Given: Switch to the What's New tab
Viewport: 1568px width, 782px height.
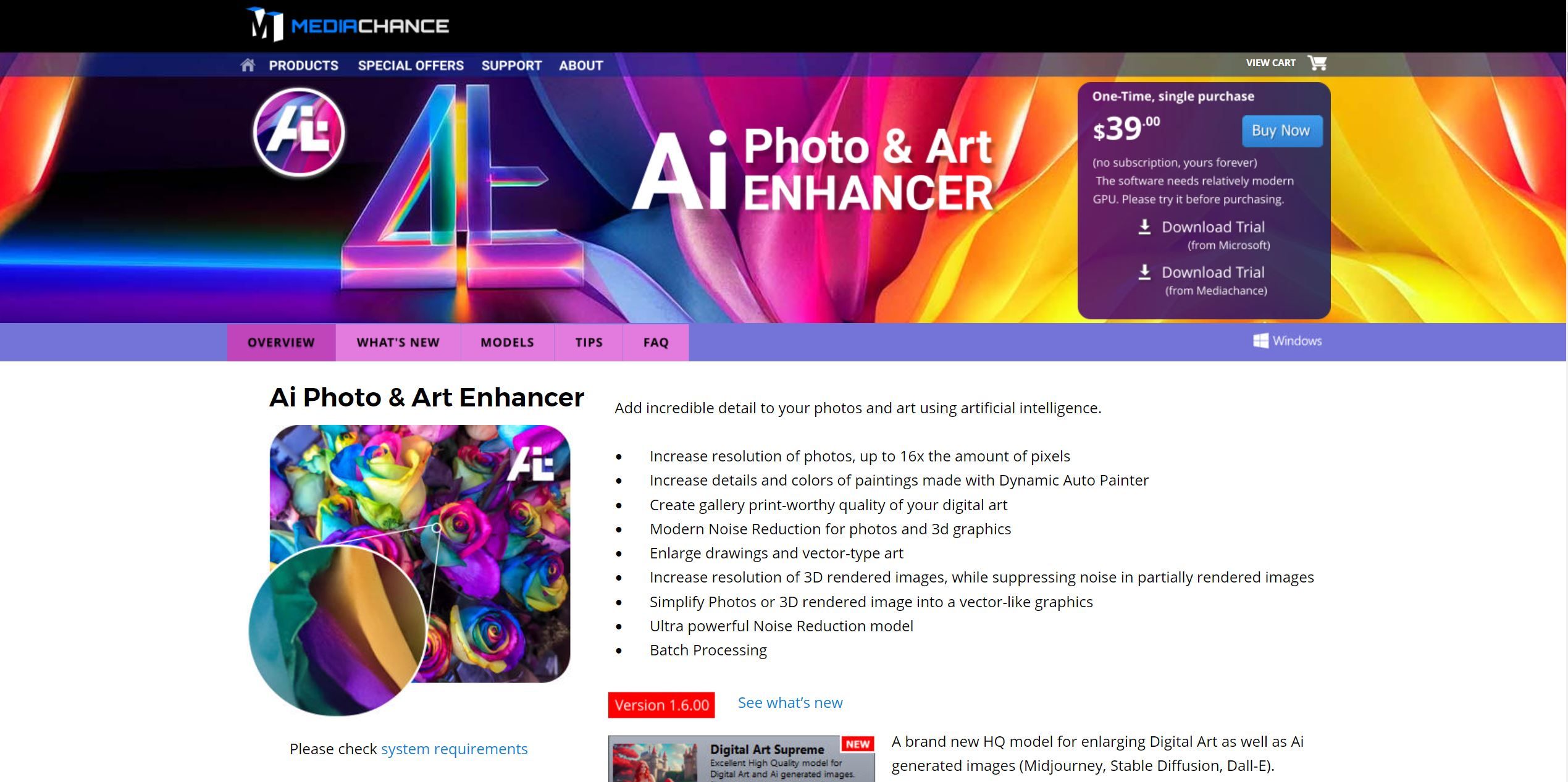Looking at the screenshot, I should [x=398, y=342].
